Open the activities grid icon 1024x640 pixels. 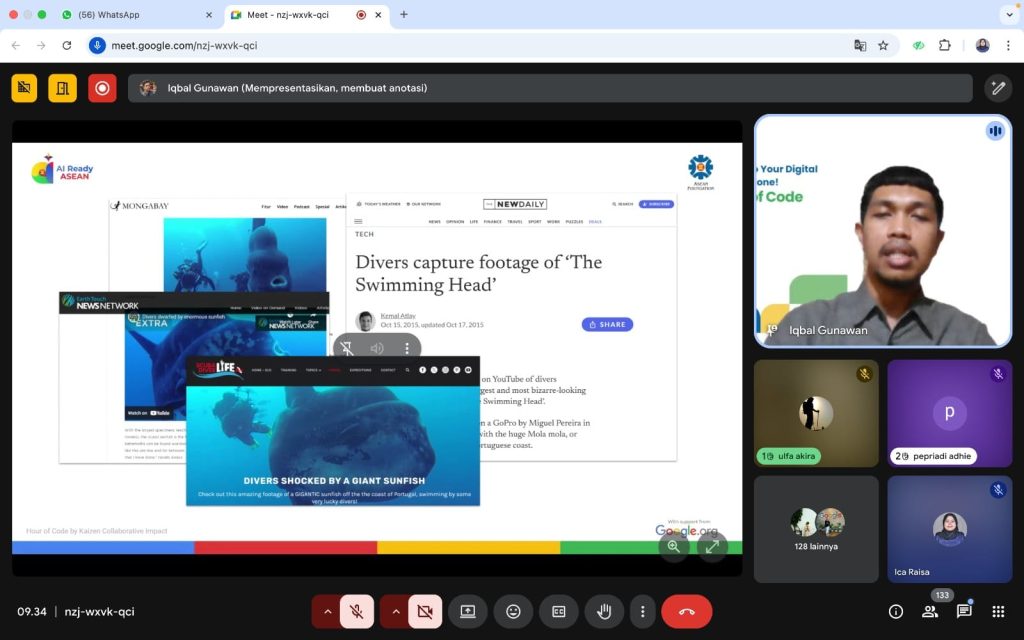(998, 612)
